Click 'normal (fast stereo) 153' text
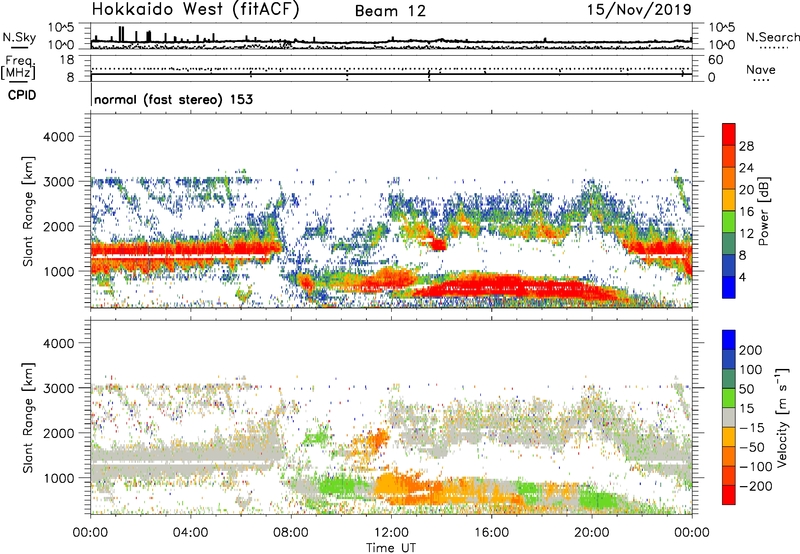 click(x=173, y=100)
